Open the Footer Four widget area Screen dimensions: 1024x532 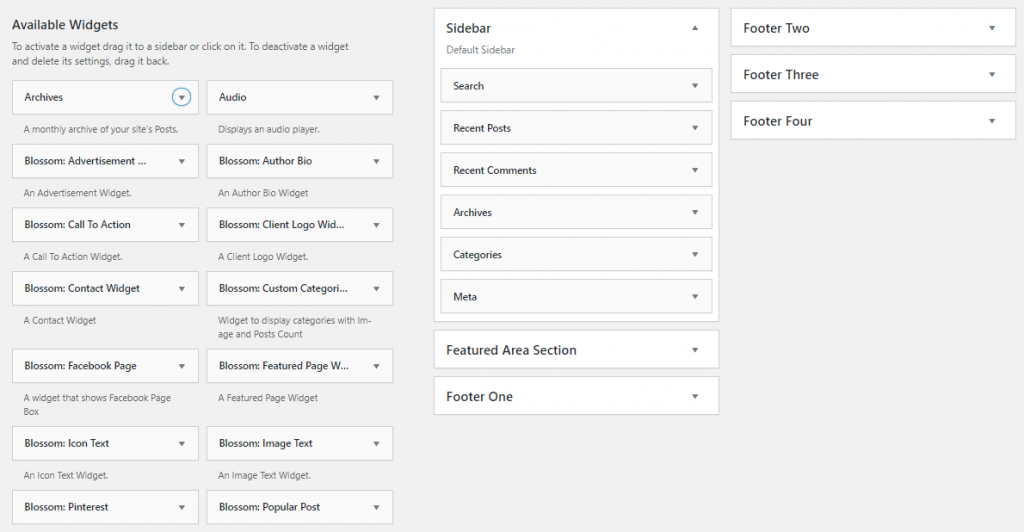point(992,121)
